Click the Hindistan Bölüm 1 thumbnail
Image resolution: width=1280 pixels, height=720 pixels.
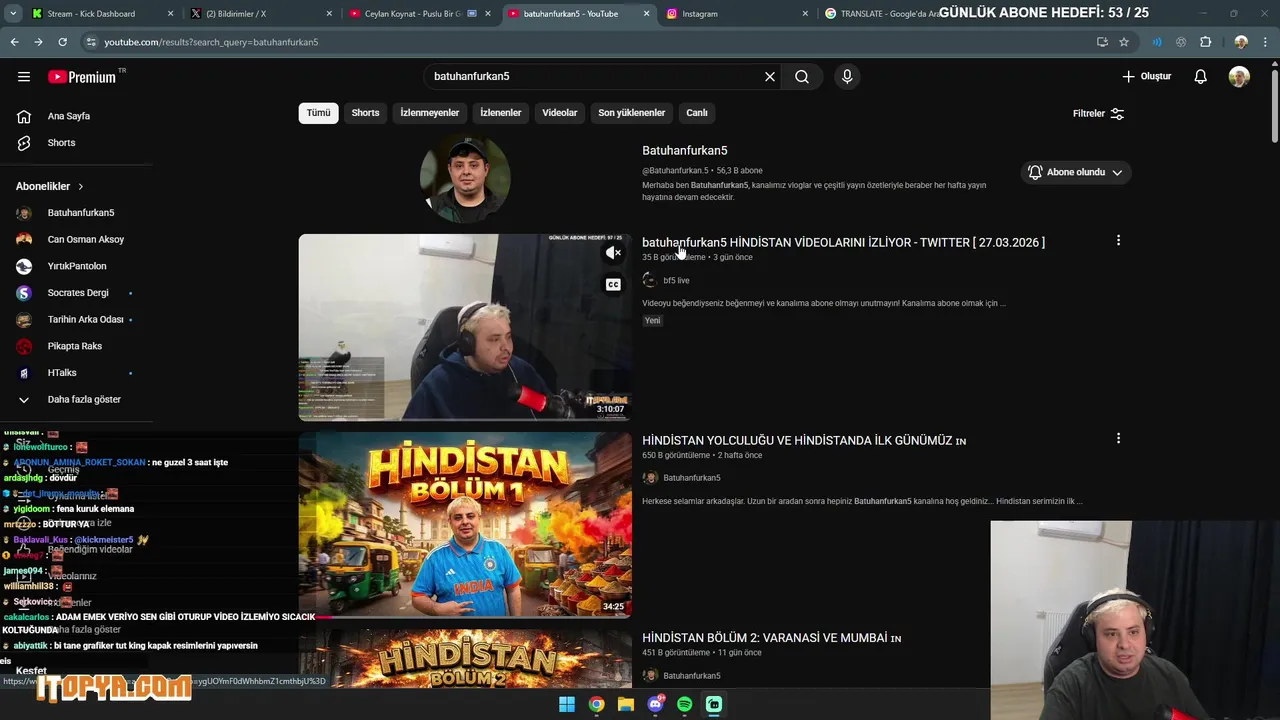[465, 524]
